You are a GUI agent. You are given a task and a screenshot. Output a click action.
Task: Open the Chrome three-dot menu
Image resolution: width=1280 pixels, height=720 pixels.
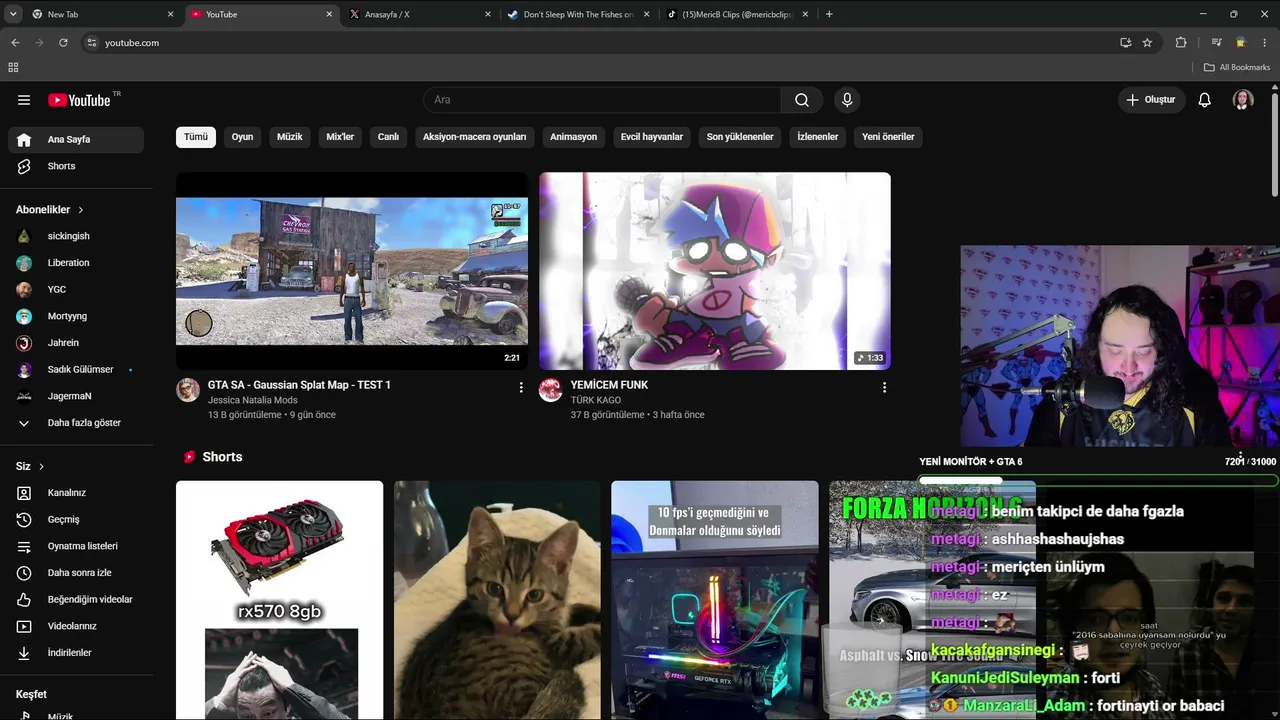[x=1264, y=43]
